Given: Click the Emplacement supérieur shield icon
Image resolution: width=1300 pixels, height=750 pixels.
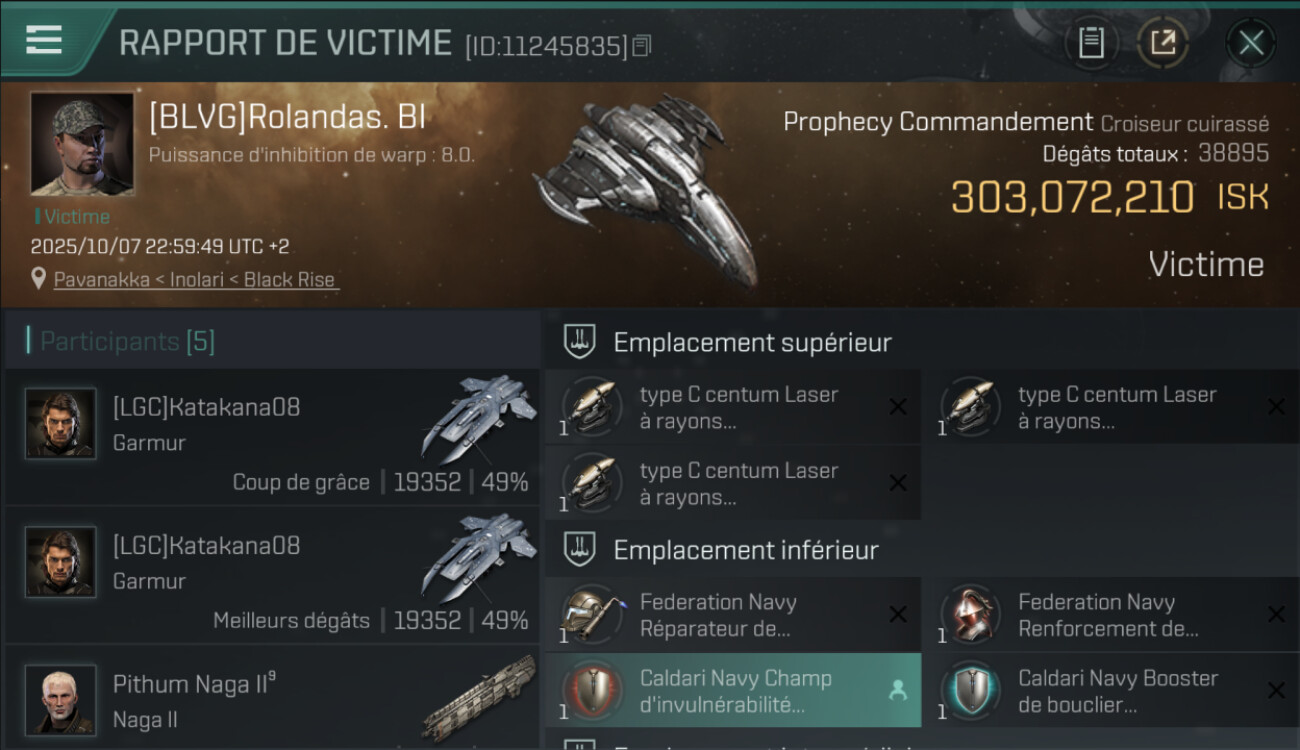Looking at the screenshot, I should 579,342.
